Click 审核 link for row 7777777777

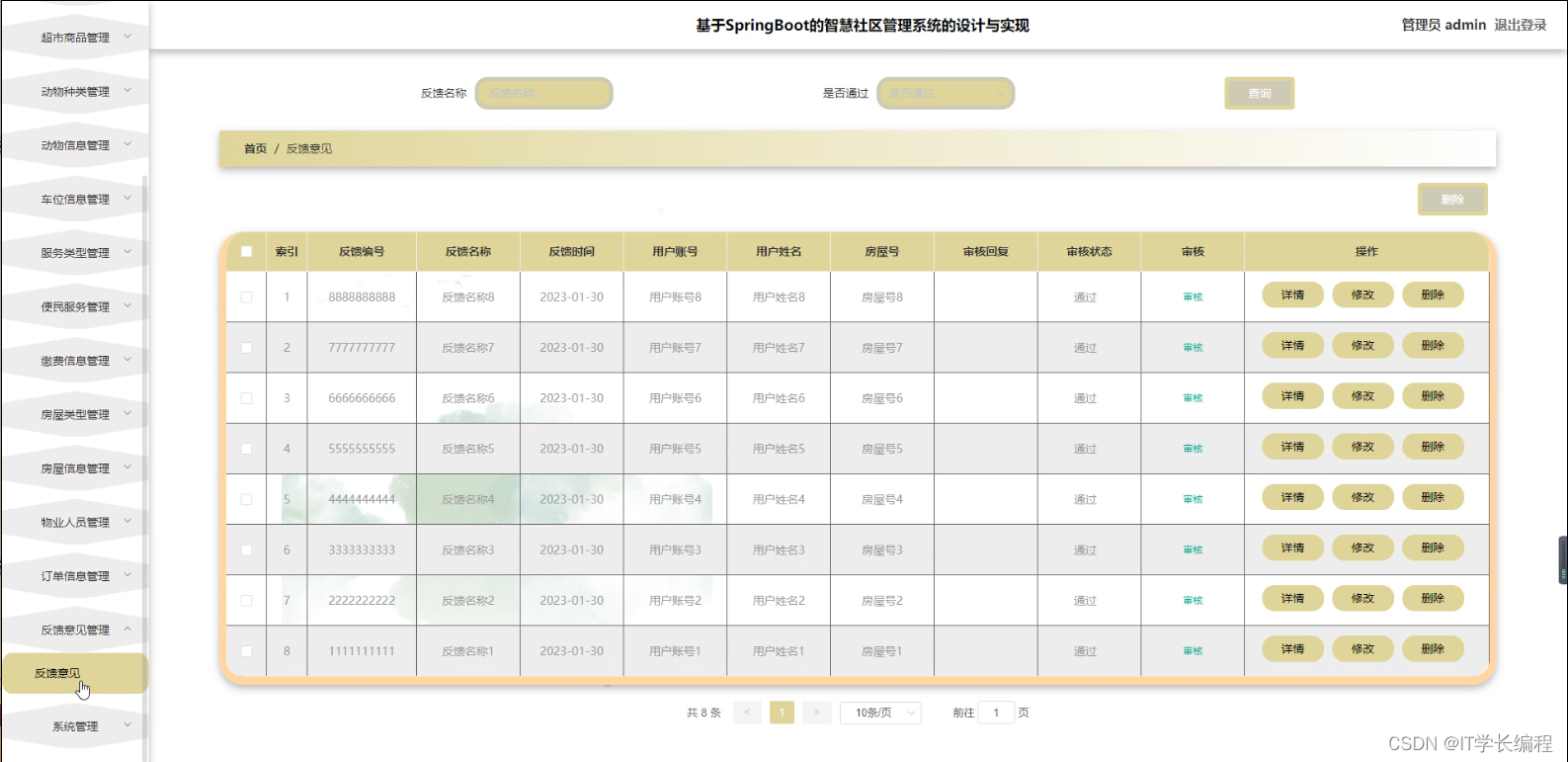[x=1193, y=348]
